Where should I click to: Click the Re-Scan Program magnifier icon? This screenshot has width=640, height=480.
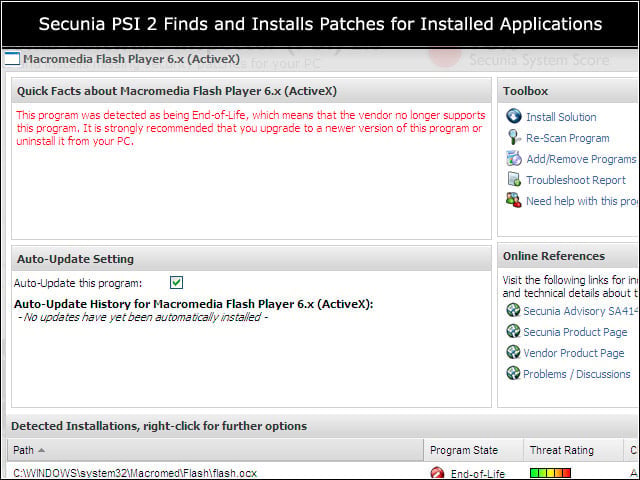tap(514, 137)
